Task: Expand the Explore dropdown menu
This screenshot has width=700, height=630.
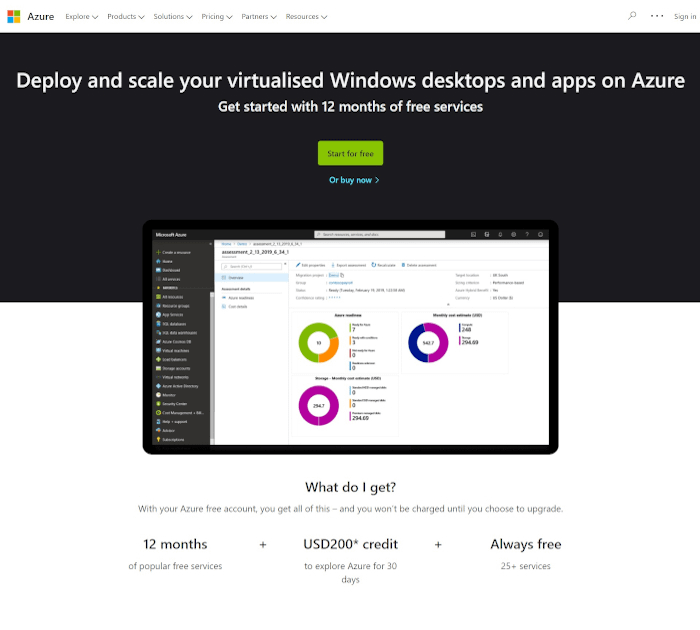Action: pos(82,17)
